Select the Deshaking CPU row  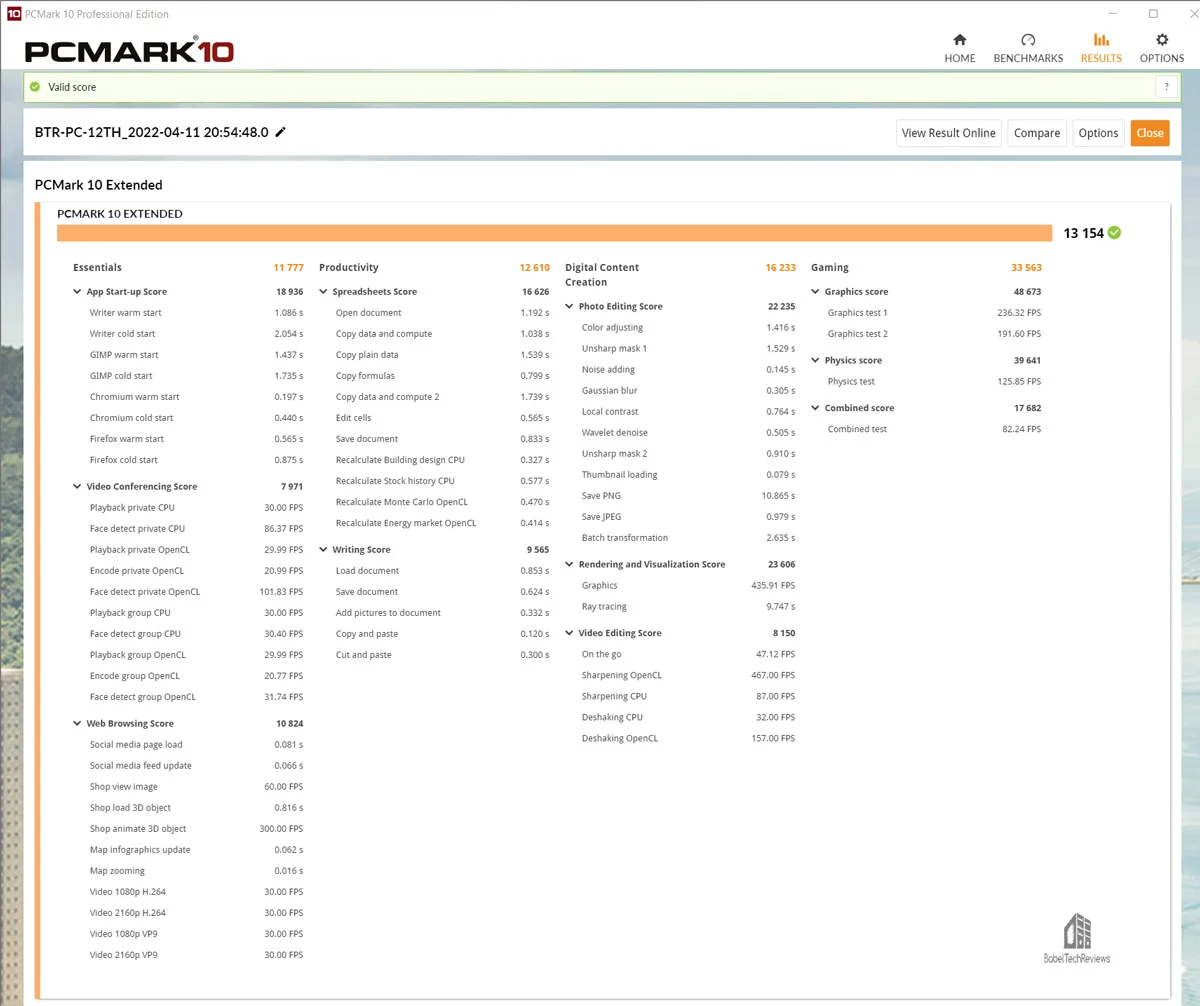(688, 718)
